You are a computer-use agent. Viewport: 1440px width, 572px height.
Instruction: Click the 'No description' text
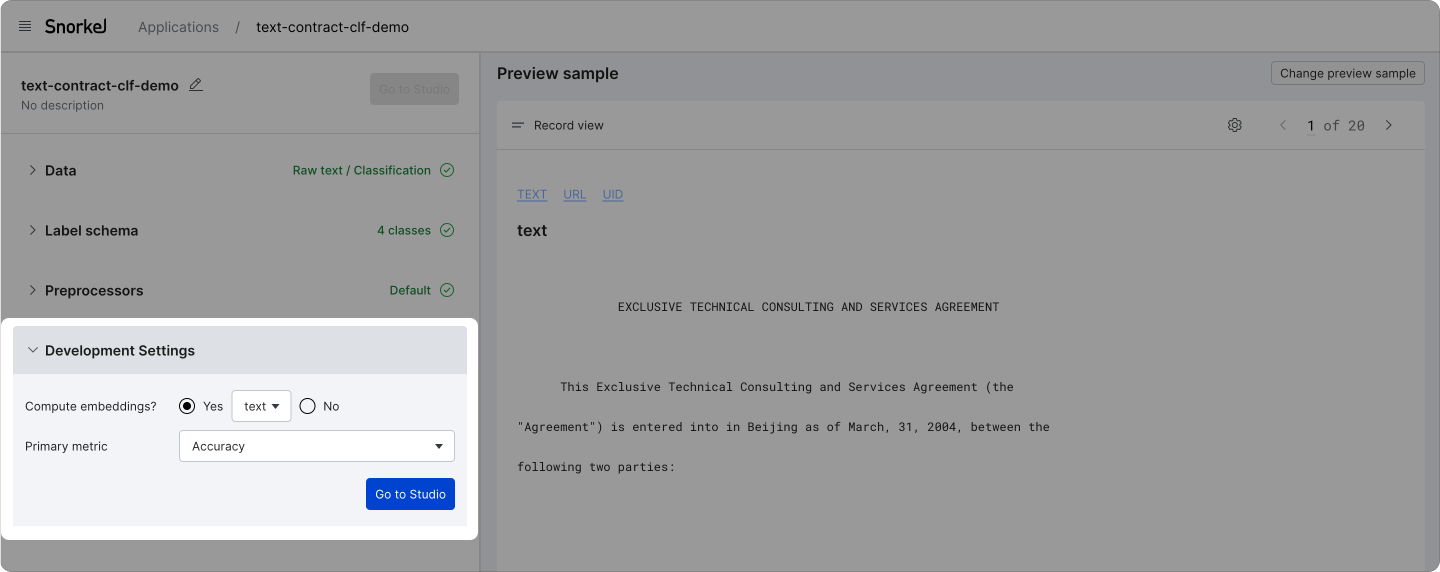pyautogui.click(x=62, y=105)
